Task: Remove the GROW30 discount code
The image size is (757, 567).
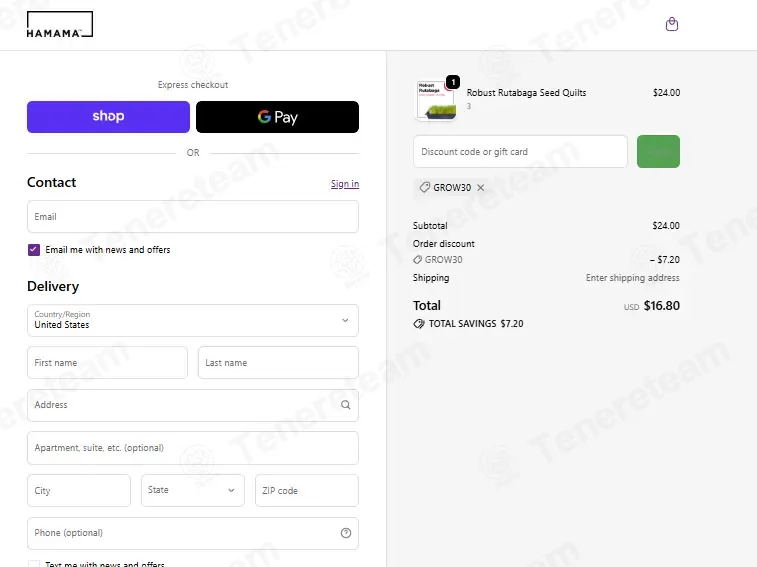Action: 480,187
